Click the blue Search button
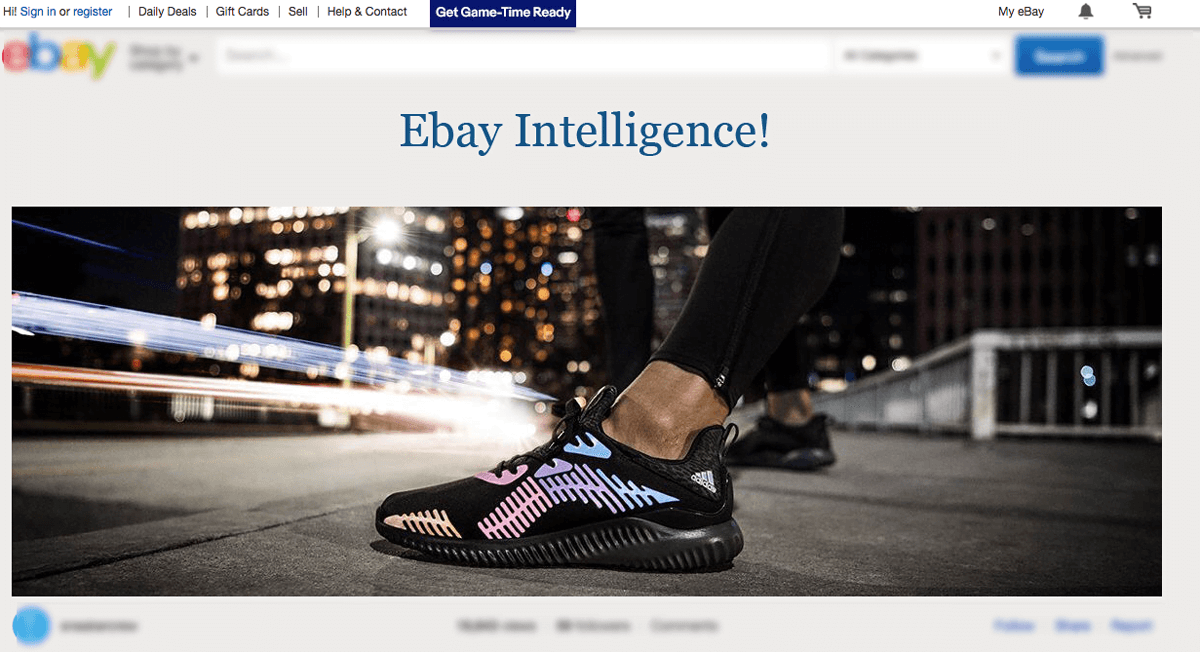1200x652 pixels. [1059, 56]
